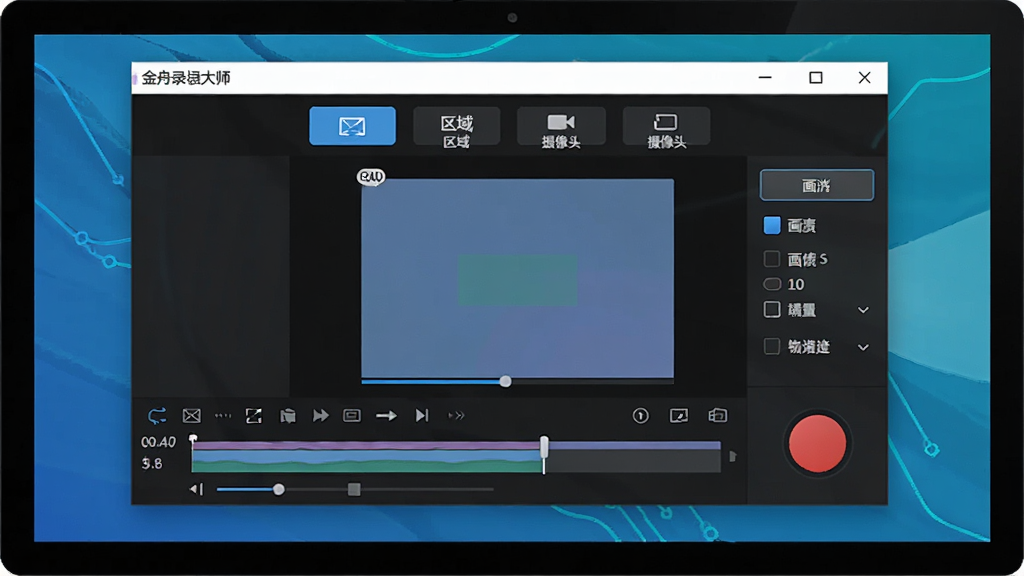Click the gray square handle on volume track
The width and height of the screenshot is (1024, 576).
click(x=354, y=489)
